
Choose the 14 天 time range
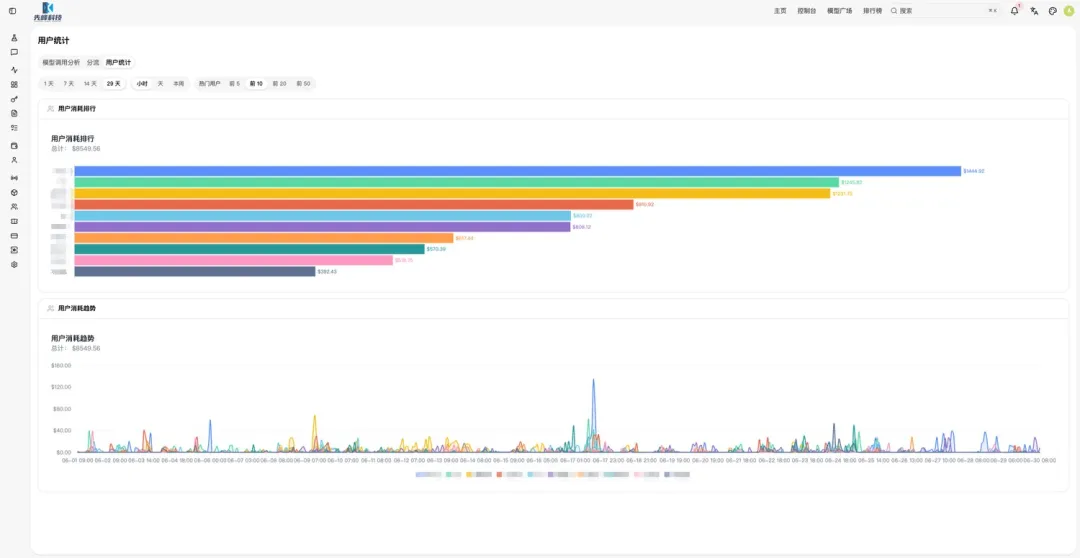pyautogui.click(x=90, y=83)
